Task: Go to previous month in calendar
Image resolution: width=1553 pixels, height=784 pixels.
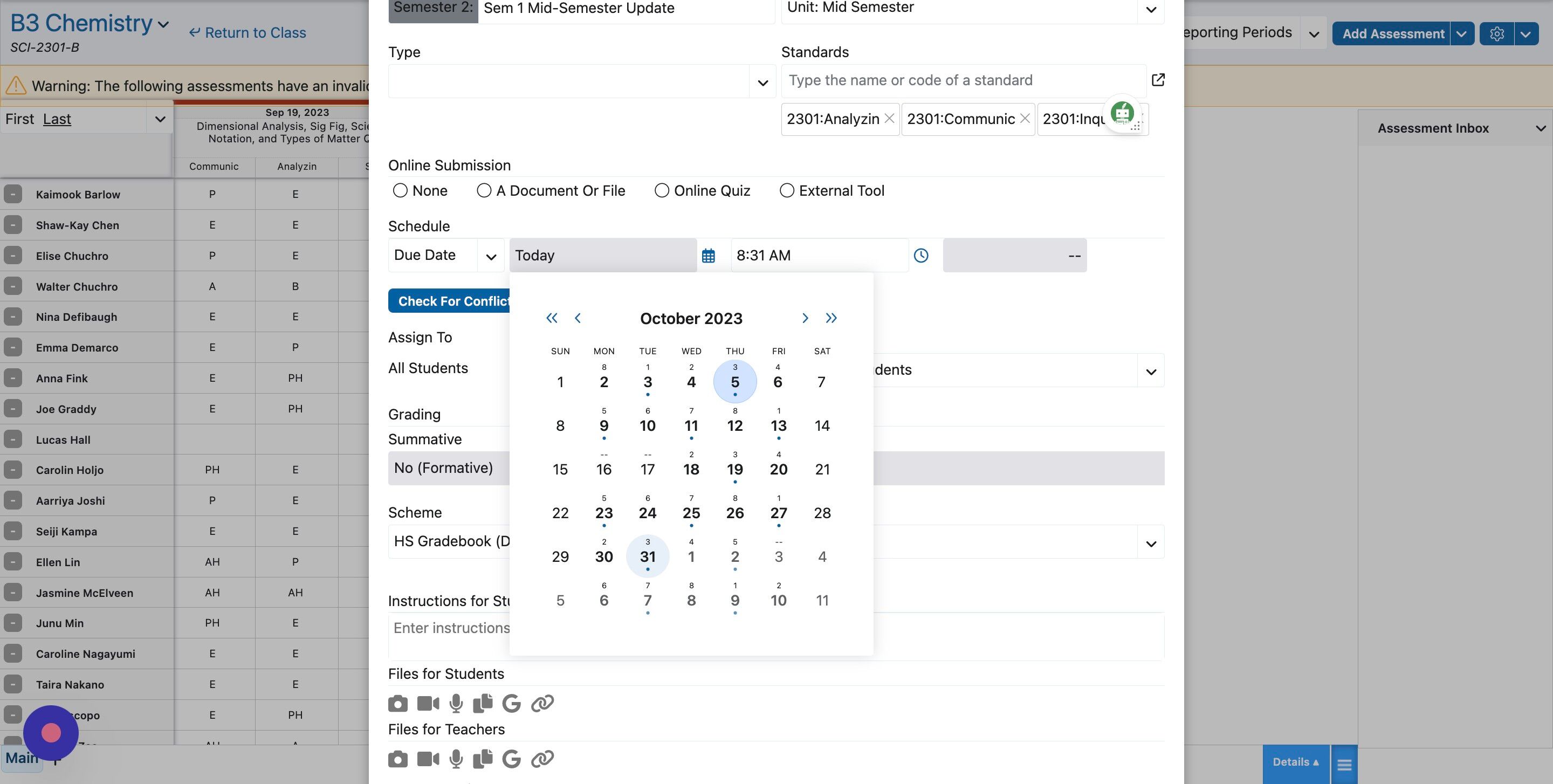Action: click(x=578, y=318)
